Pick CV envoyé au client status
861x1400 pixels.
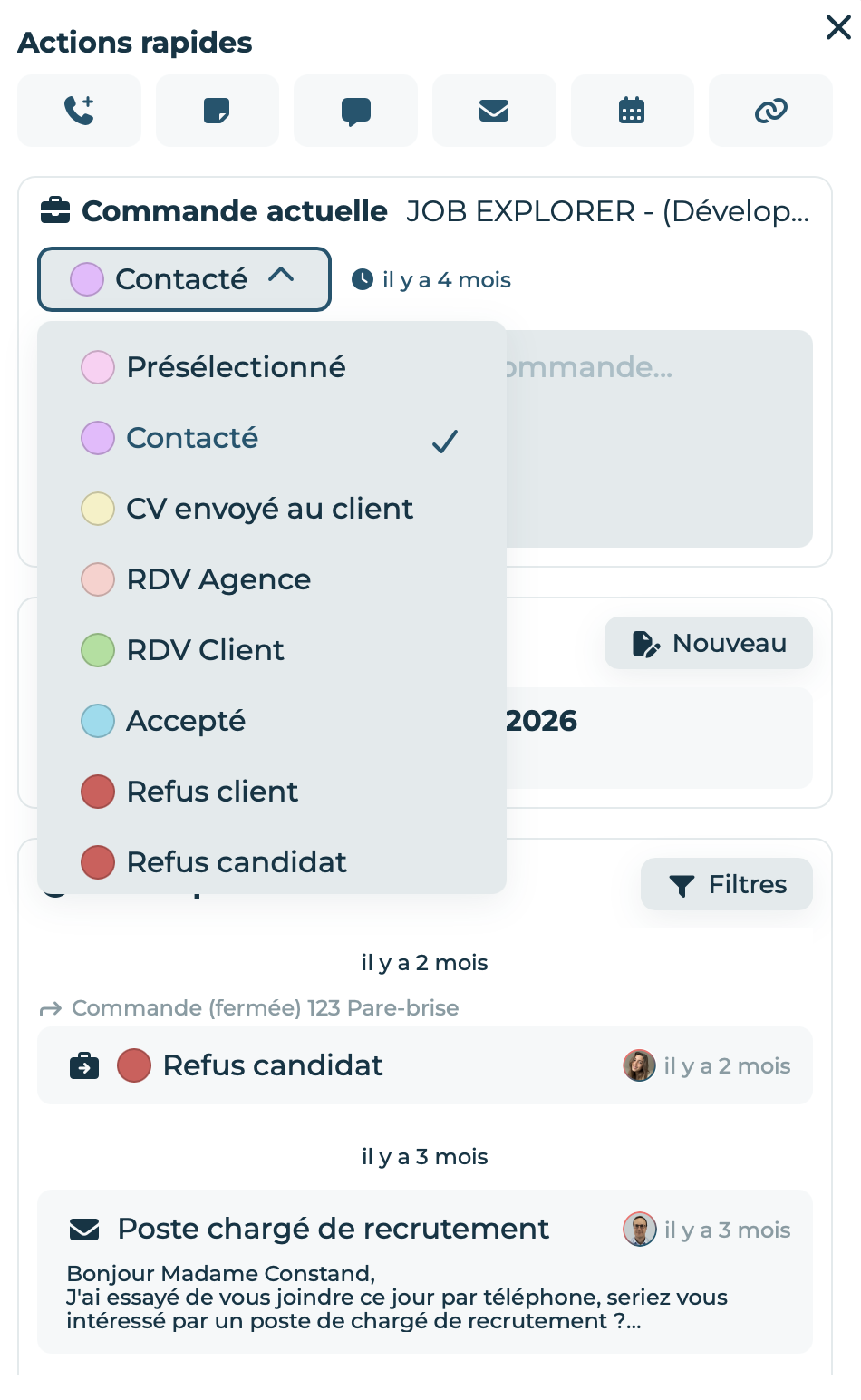click(272, 509)
